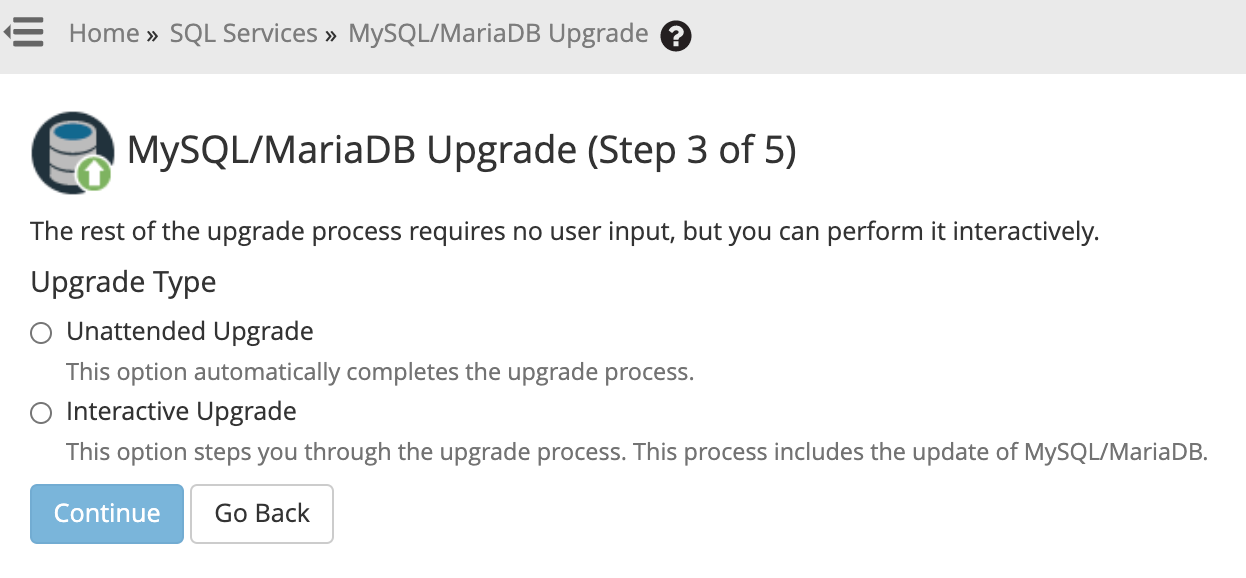Click the Interactive Upgrade option label

(181, 411)
